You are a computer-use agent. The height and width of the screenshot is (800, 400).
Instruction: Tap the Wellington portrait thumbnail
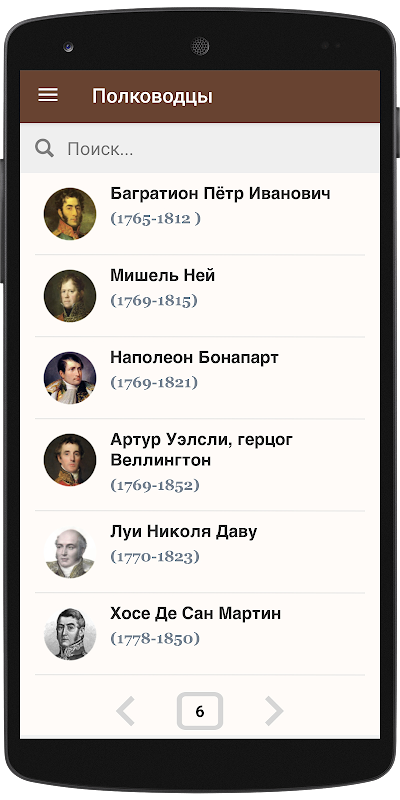coord(70,460)
